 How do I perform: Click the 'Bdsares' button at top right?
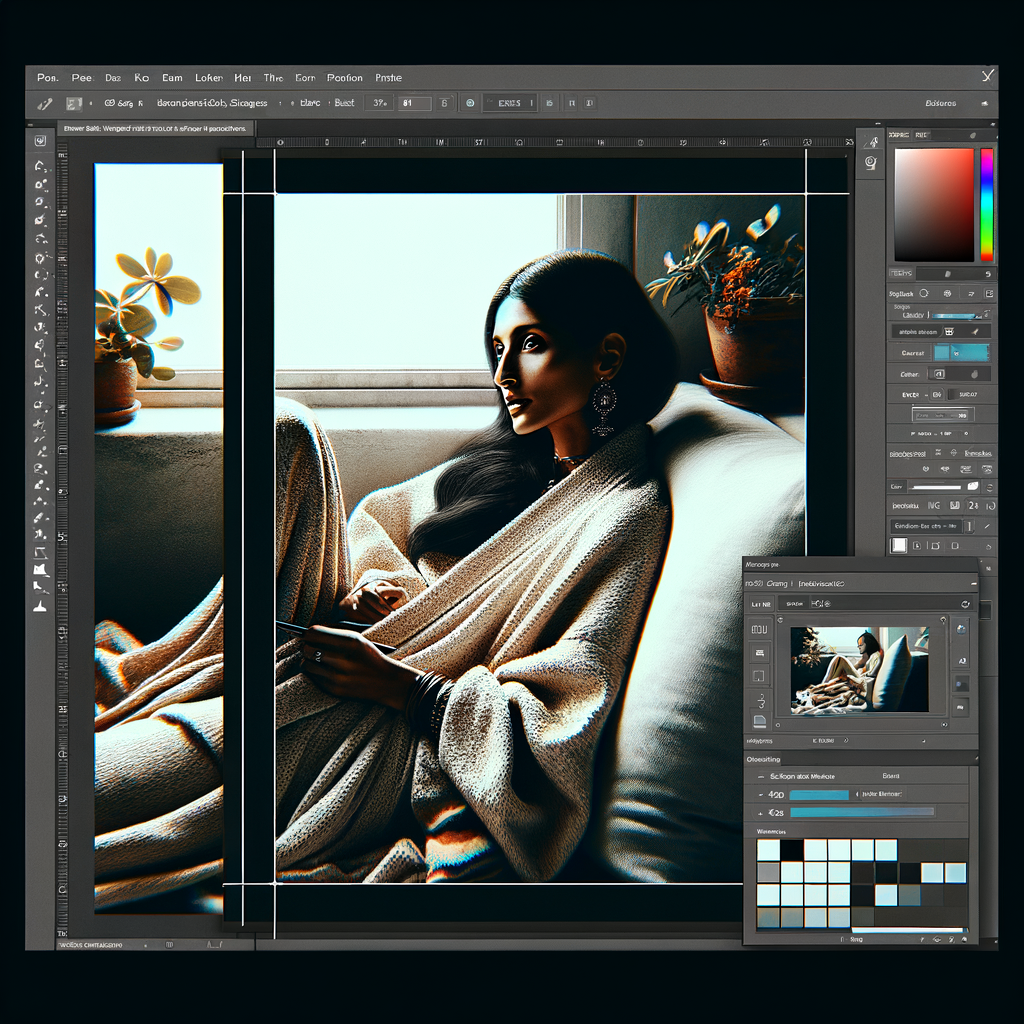(941, 103)
